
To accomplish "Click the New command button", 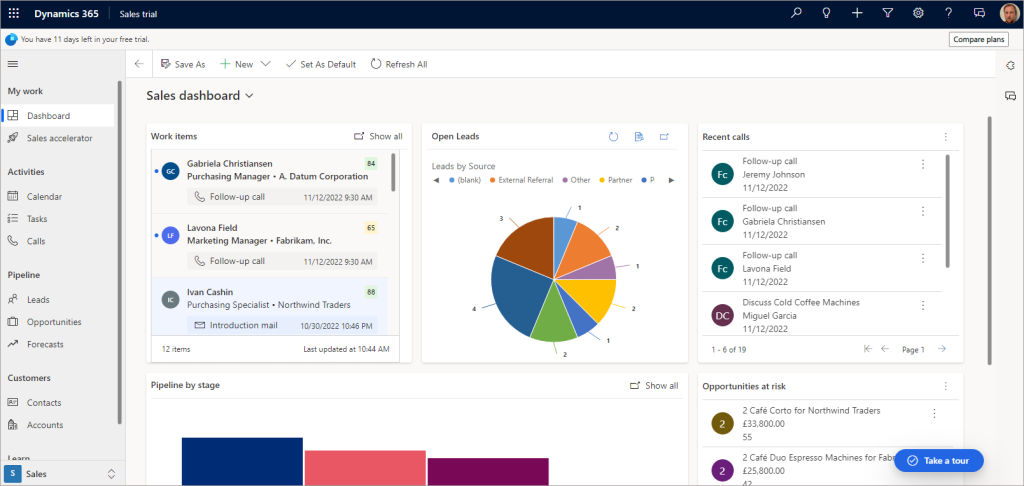I will click(236, 64).
